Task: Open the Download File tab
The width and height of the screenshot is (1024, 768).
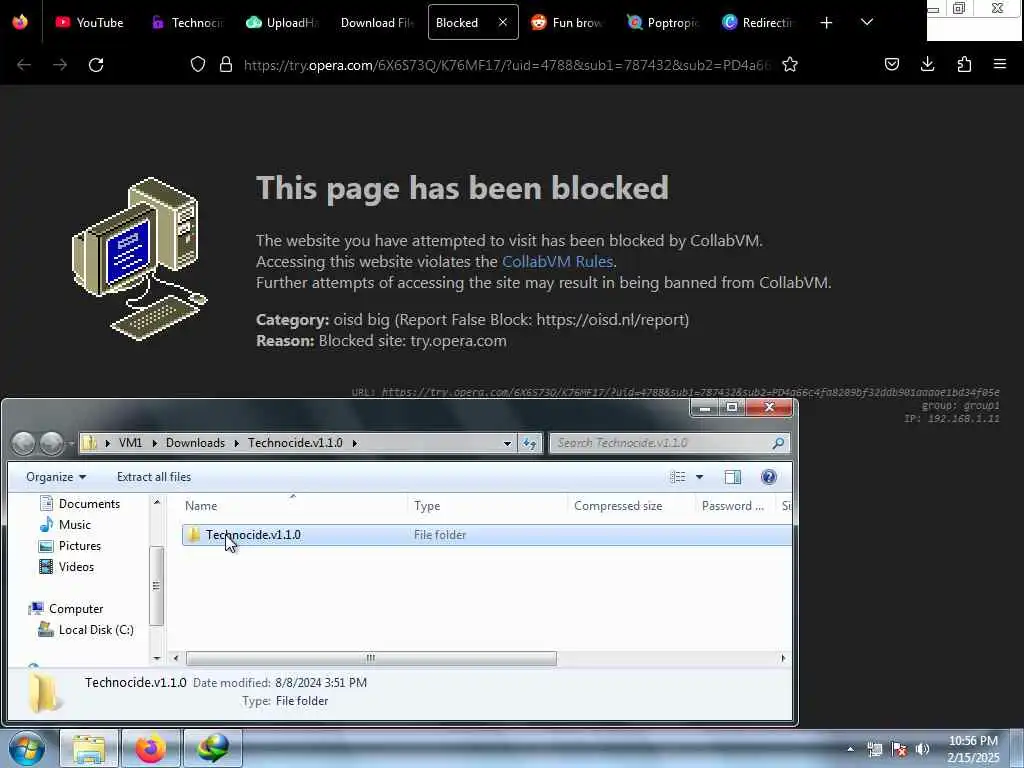Action: point(377,22)
